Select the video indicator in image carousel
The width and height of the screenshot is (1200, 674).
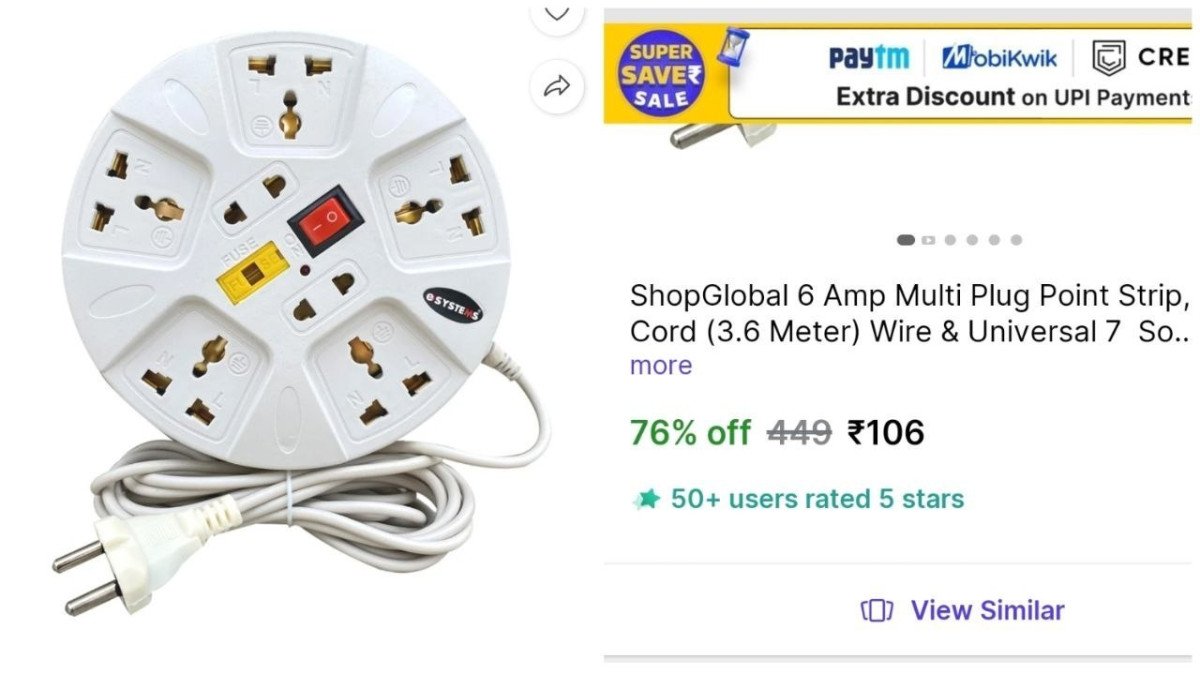click(929, 240)
